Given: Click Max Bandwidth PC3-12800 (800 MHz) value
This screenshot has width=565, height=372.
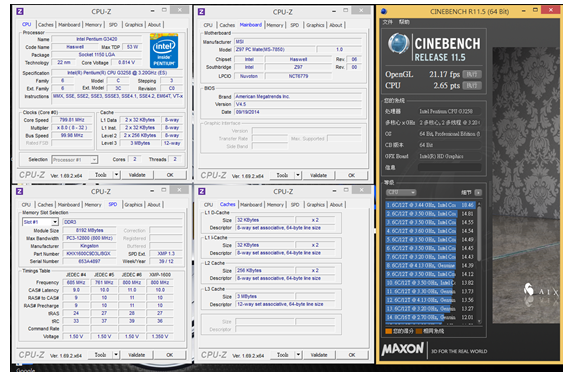Looking at the screenshot, I should tap(89, 238).
